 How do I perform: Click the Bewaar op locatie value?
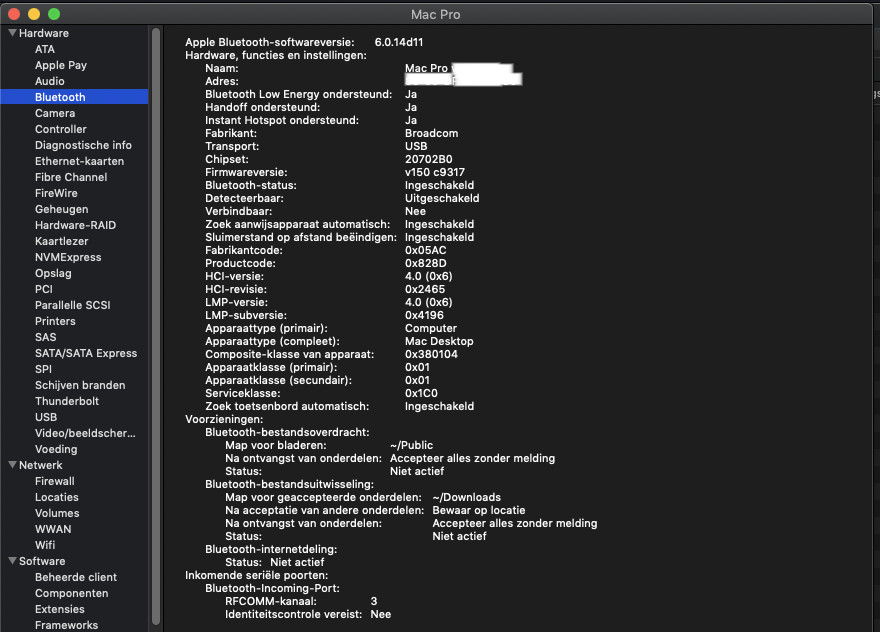(x=479, y=510)
